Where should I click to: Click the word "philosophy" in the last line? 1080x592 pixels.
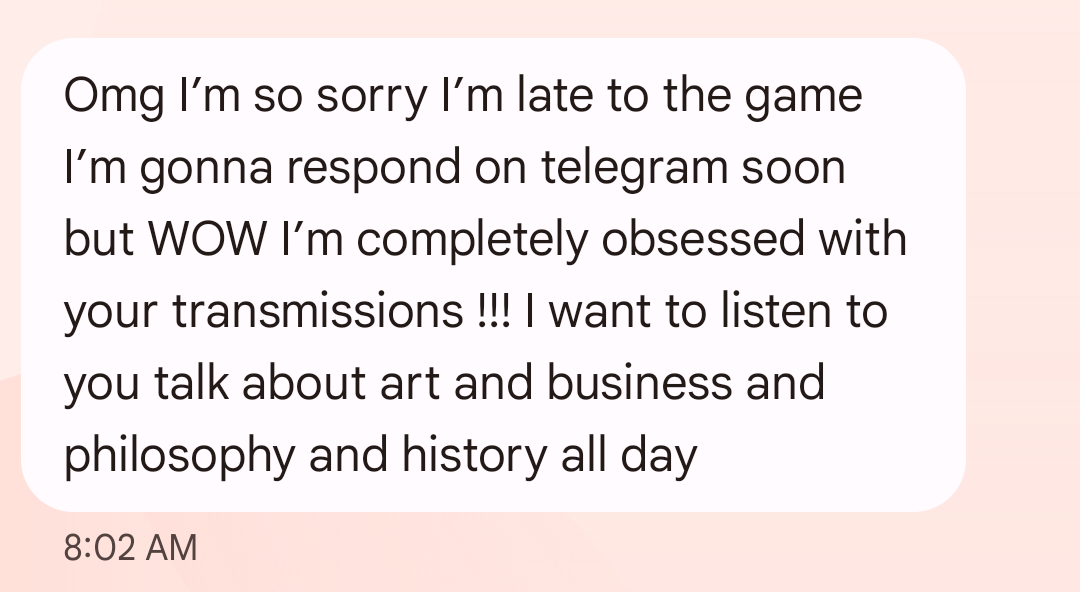point(179,456)
